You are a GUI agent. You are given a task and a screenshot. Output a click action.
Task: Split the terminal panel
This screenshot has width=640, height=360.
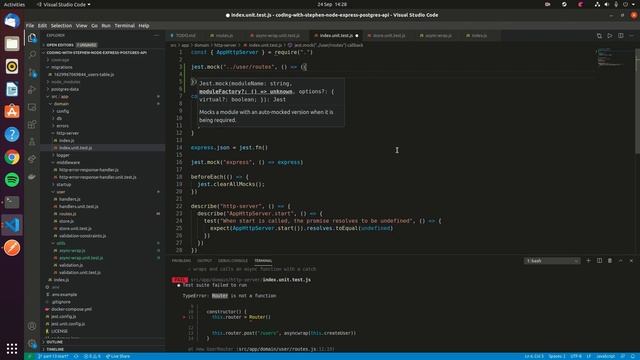599,260
